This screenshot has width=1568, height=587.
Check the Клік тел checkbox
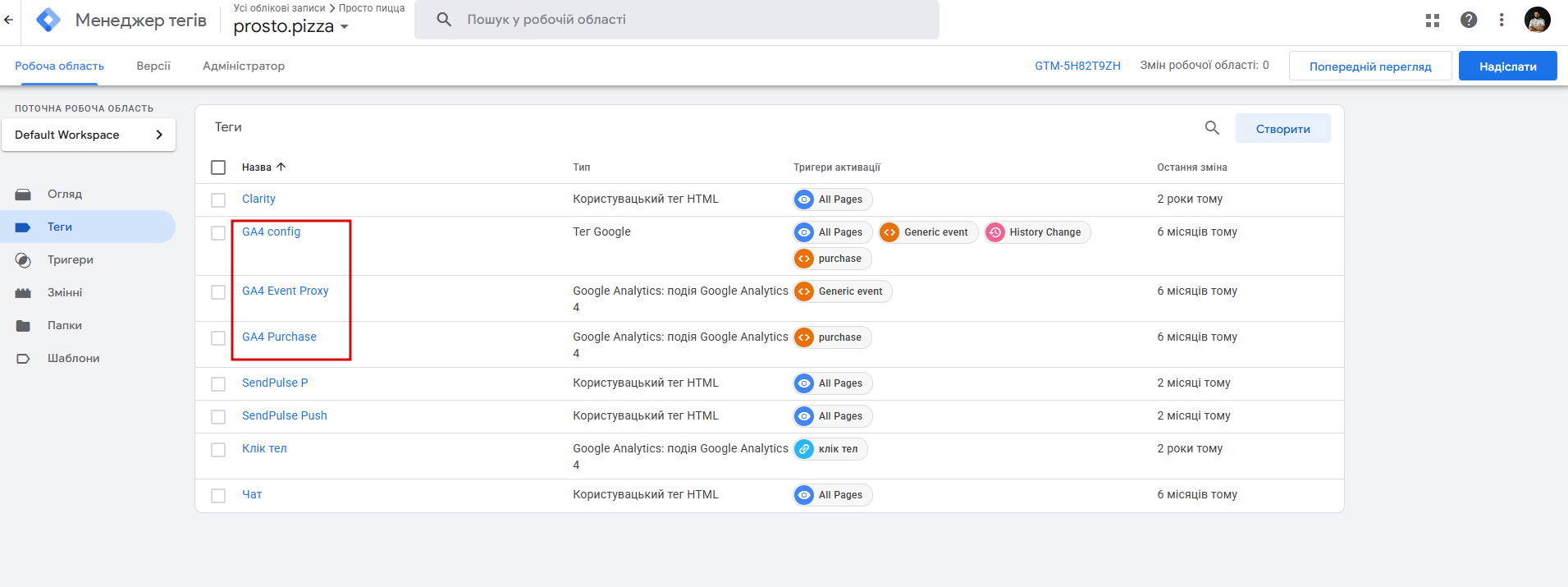pyautogui.click(x=218, y=450)
